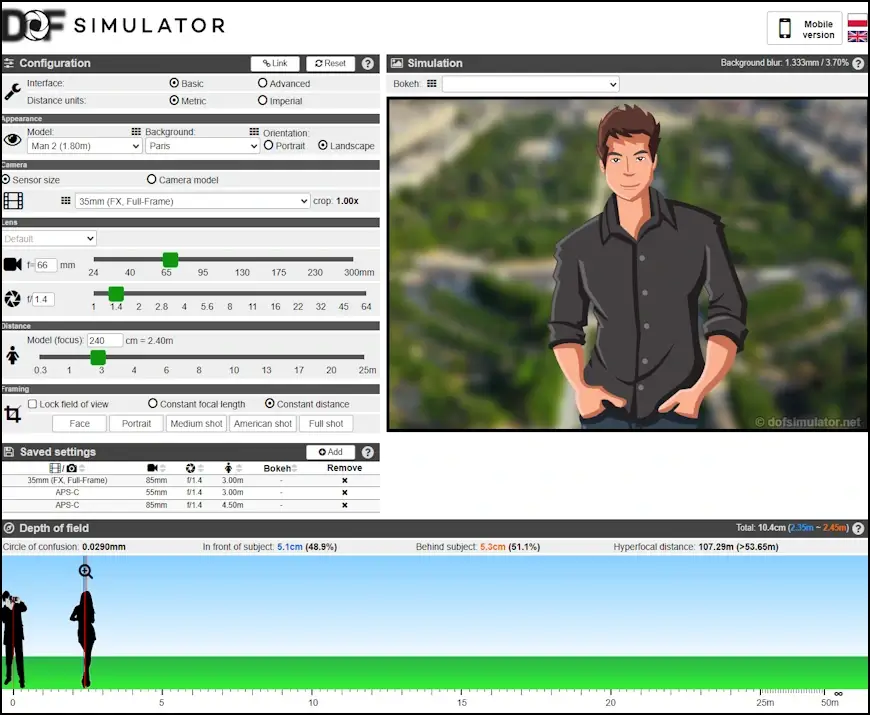The width and height of the screenshot is (870, 715).
Task: Select the Full shot framing preset
Action: [x=325, y=423]
